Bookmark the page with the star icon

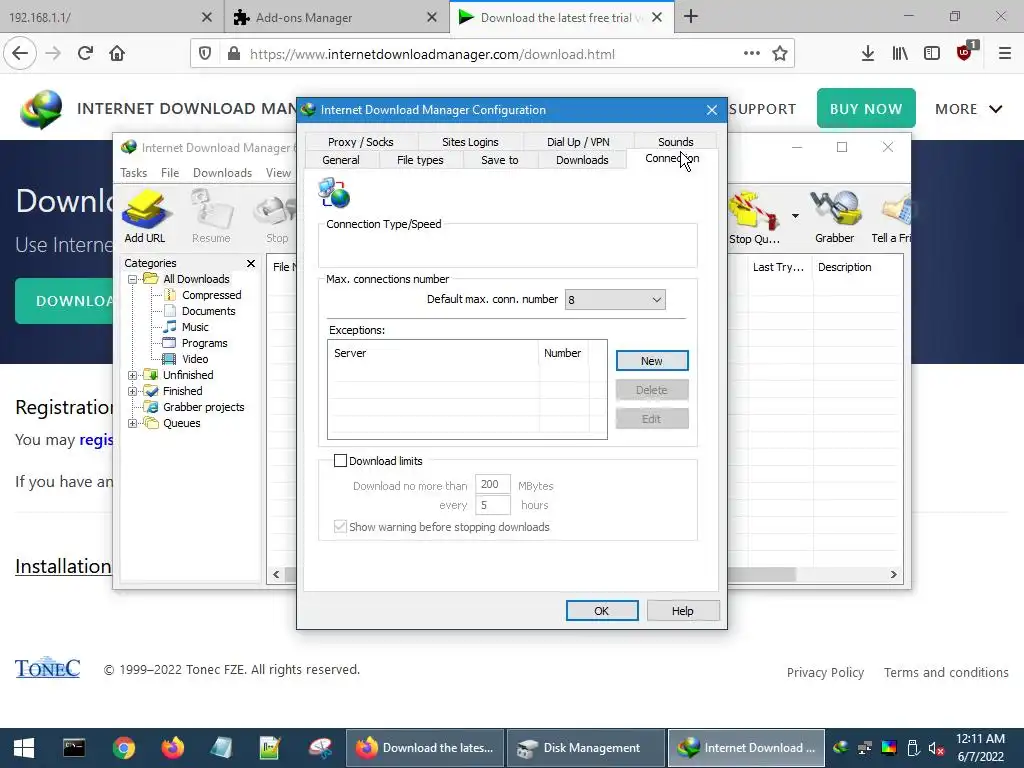779,54
